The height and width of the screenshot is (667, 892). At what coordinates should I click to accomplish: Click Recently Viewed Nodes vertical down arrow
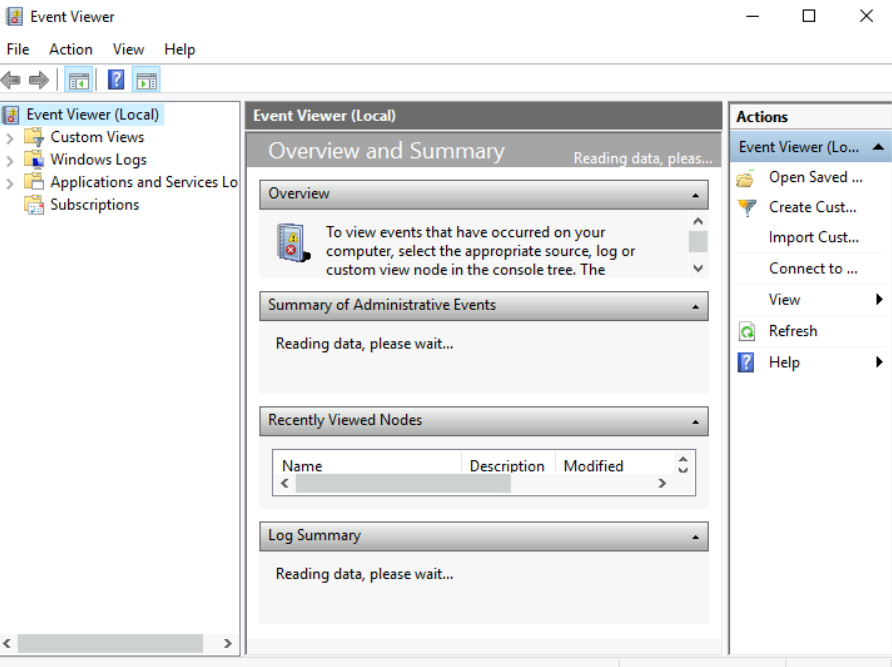tap(683, 470)
